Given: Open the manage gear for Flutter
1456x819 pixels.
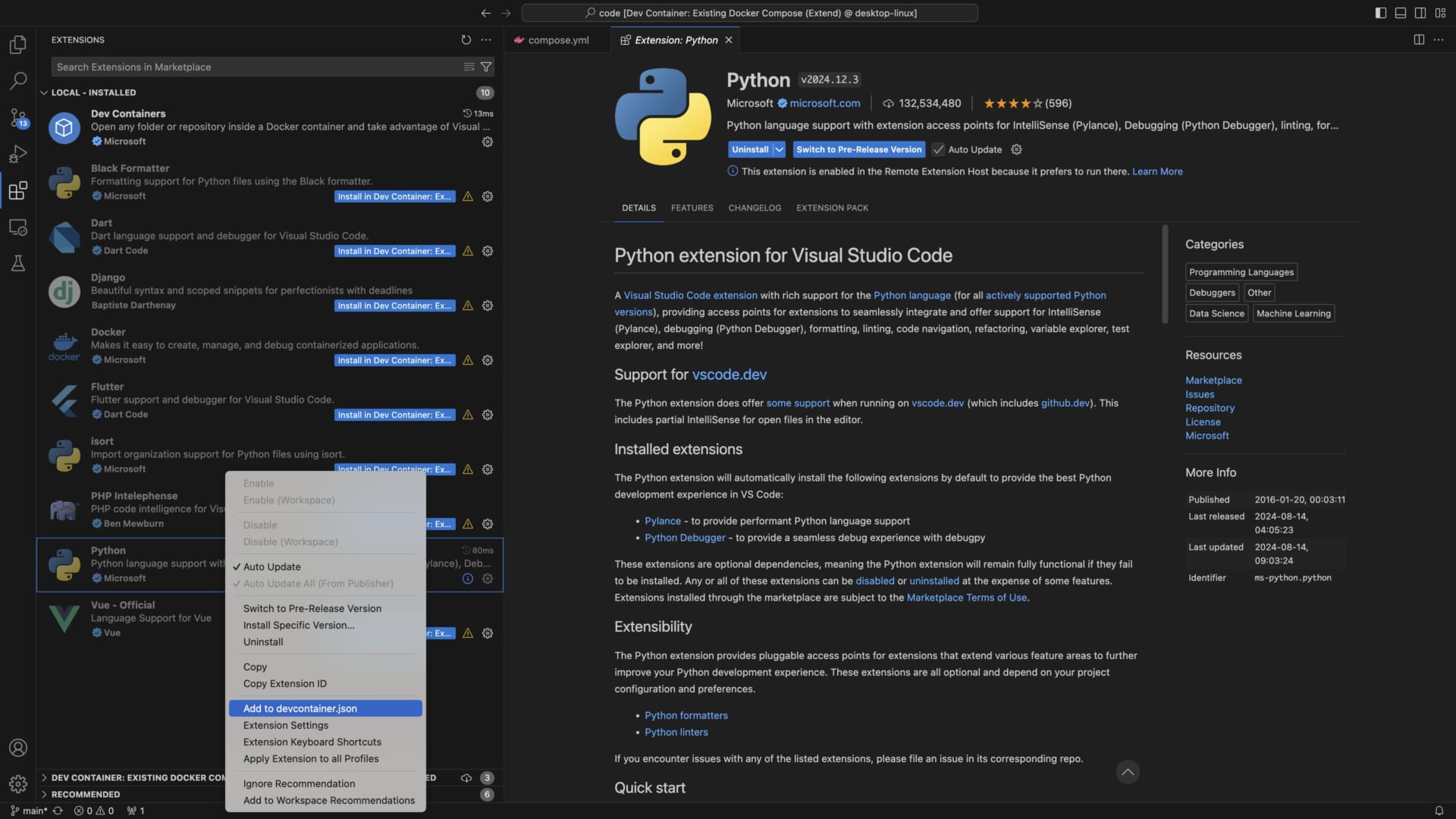Looking at the screenshot, I should pyautogui.click(x=488, y=415).
